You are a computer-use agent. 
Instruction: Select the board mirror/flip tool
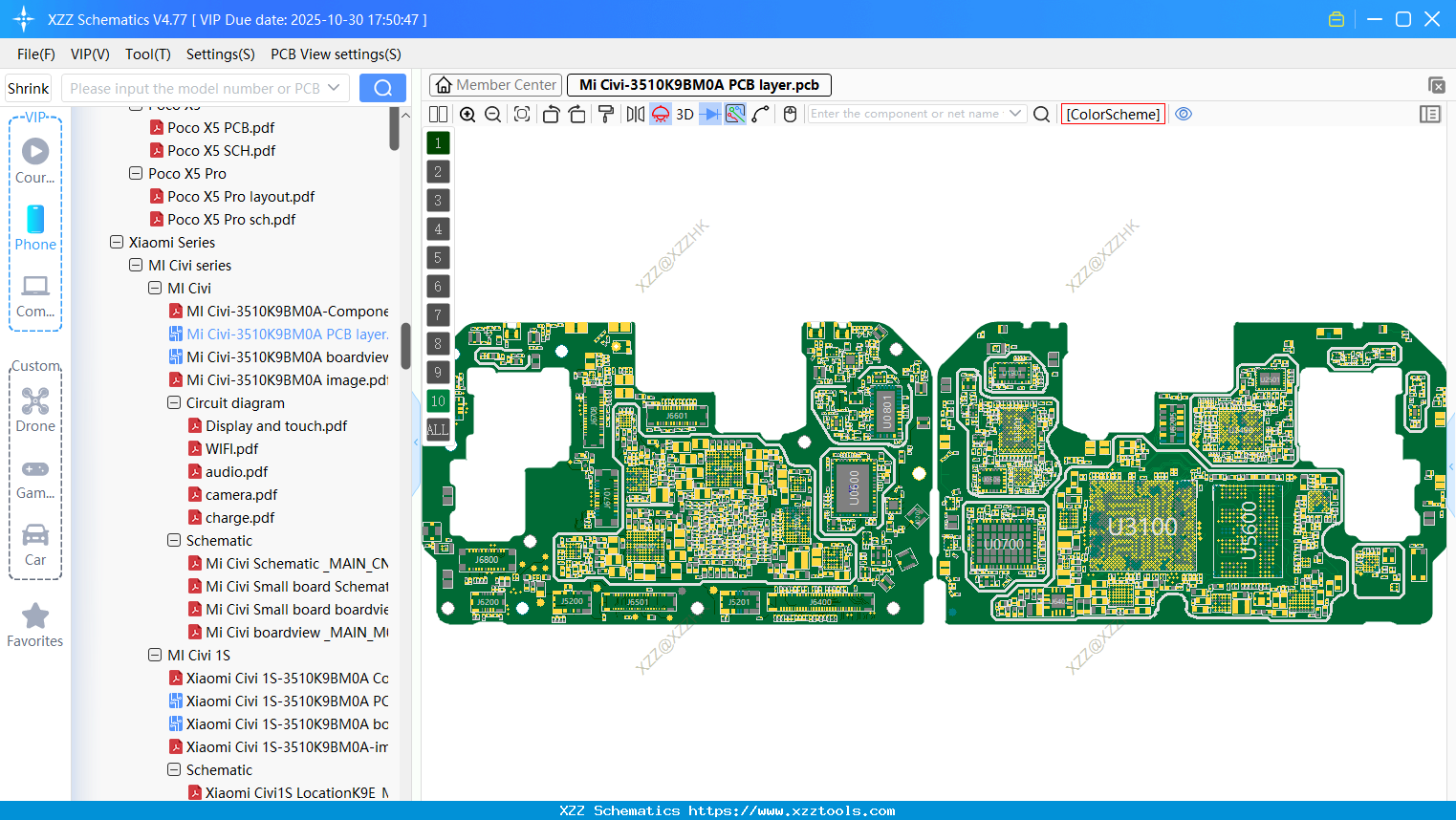point(637,114)
